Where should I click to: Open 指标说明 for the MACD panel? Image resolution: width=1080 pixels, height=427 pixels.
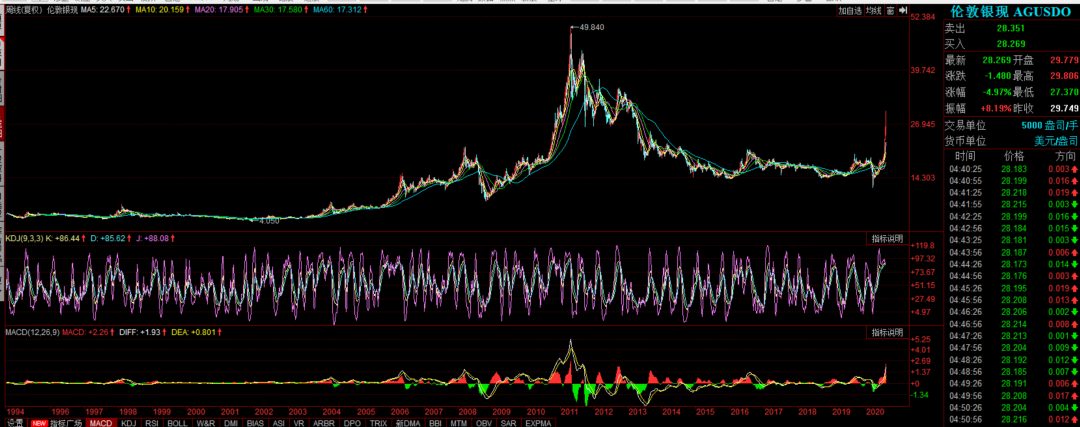(886, 333)
